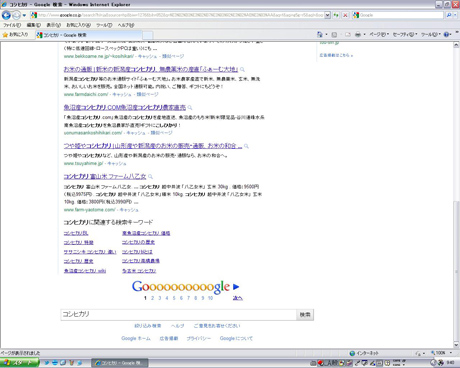Click the system clock in the tray
This screenshot has height=368, width=460.
[450, 363]
